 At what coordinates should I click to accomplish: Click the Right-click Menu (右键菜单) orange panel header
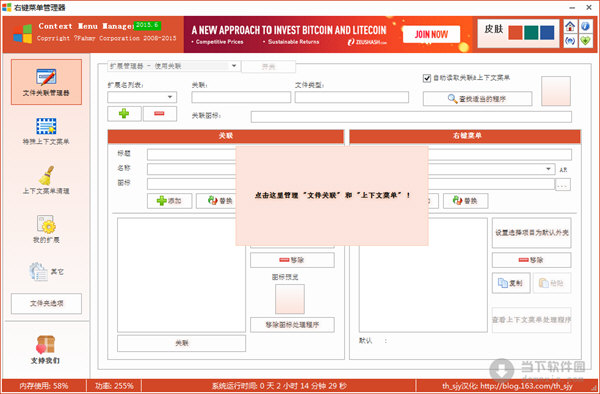click(x=465, y=136)
